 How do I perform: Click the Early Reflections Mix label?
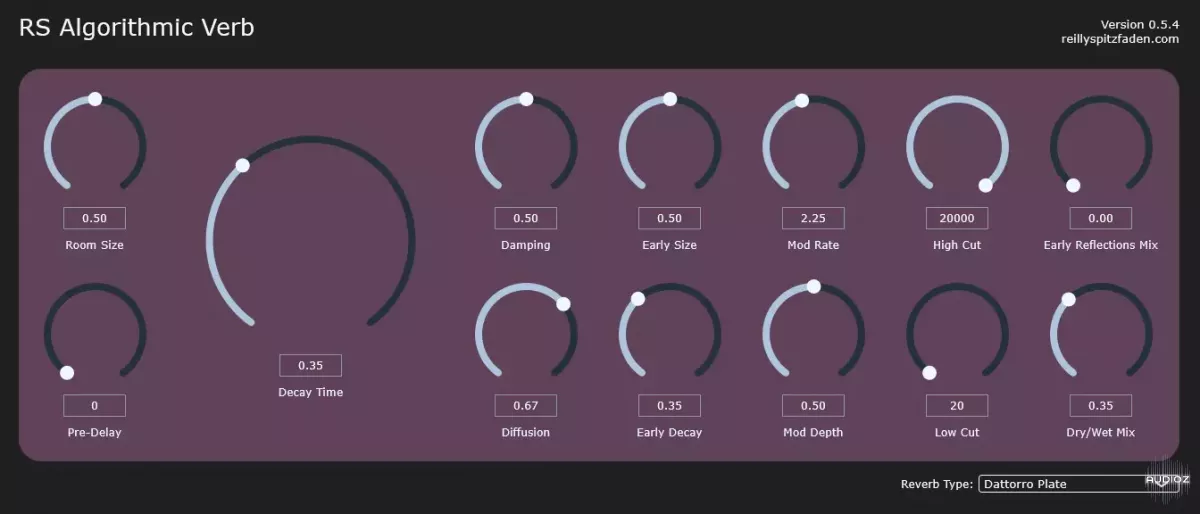pos(1100,245)
